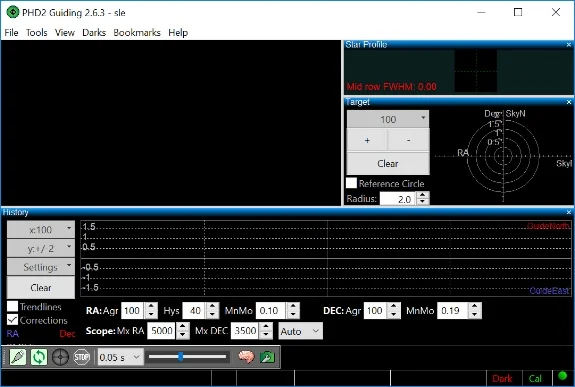The width and height of the screenshot is (575, 387).
Task: Click the camera settings wrench icon
Action: click(267, 357)
